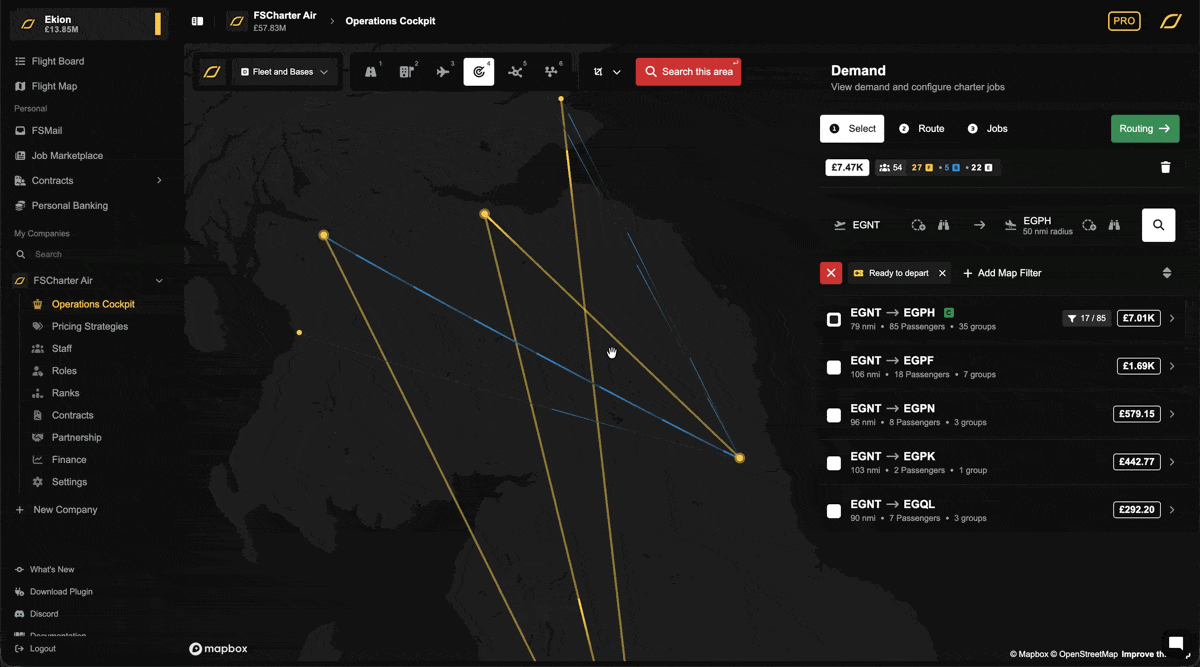Collapse the FSCharter Air company tree
Image resolution: width=1200 pixels, height=667 pixels.
[159, 281]
